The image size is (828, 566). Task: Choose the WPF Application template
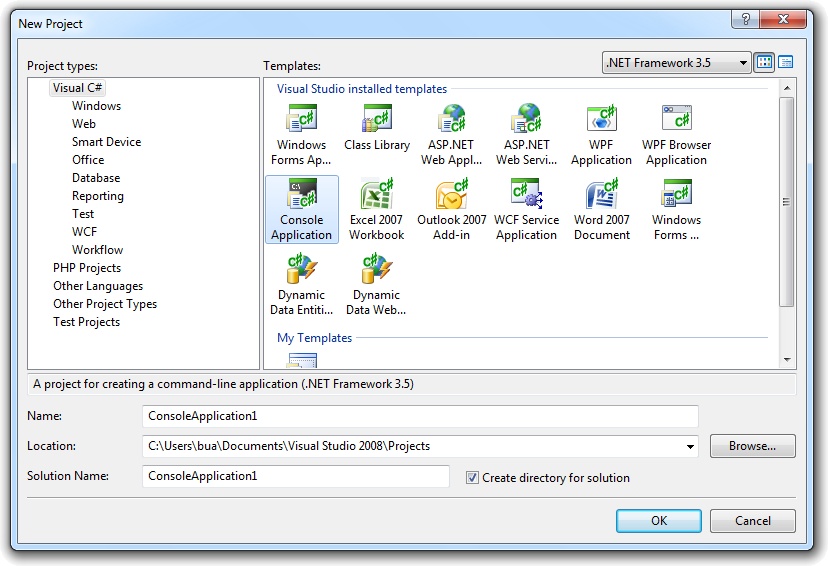(x=601, y=135)
